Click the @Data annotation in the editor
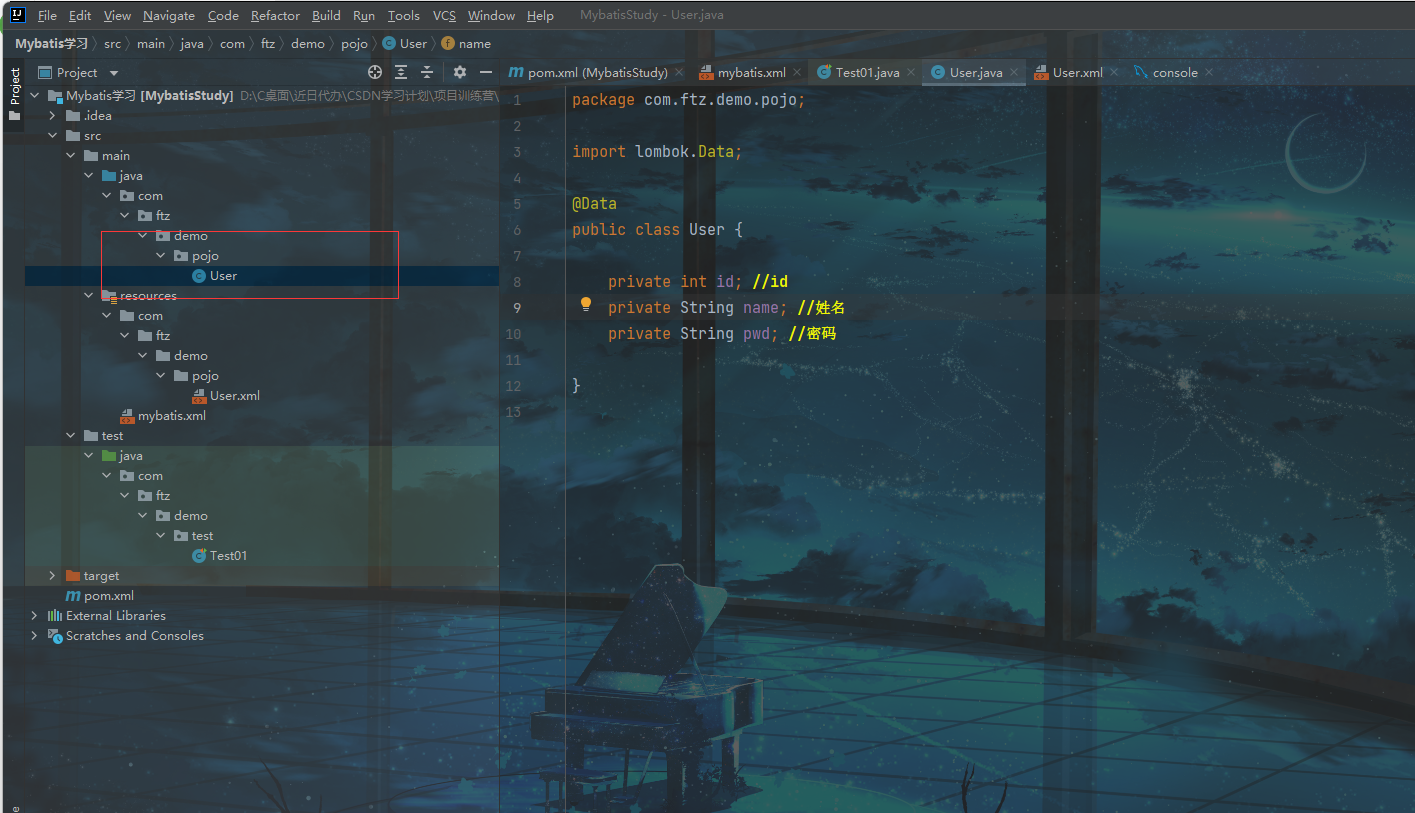The image size is (1415, 813). tap(594, 203)
